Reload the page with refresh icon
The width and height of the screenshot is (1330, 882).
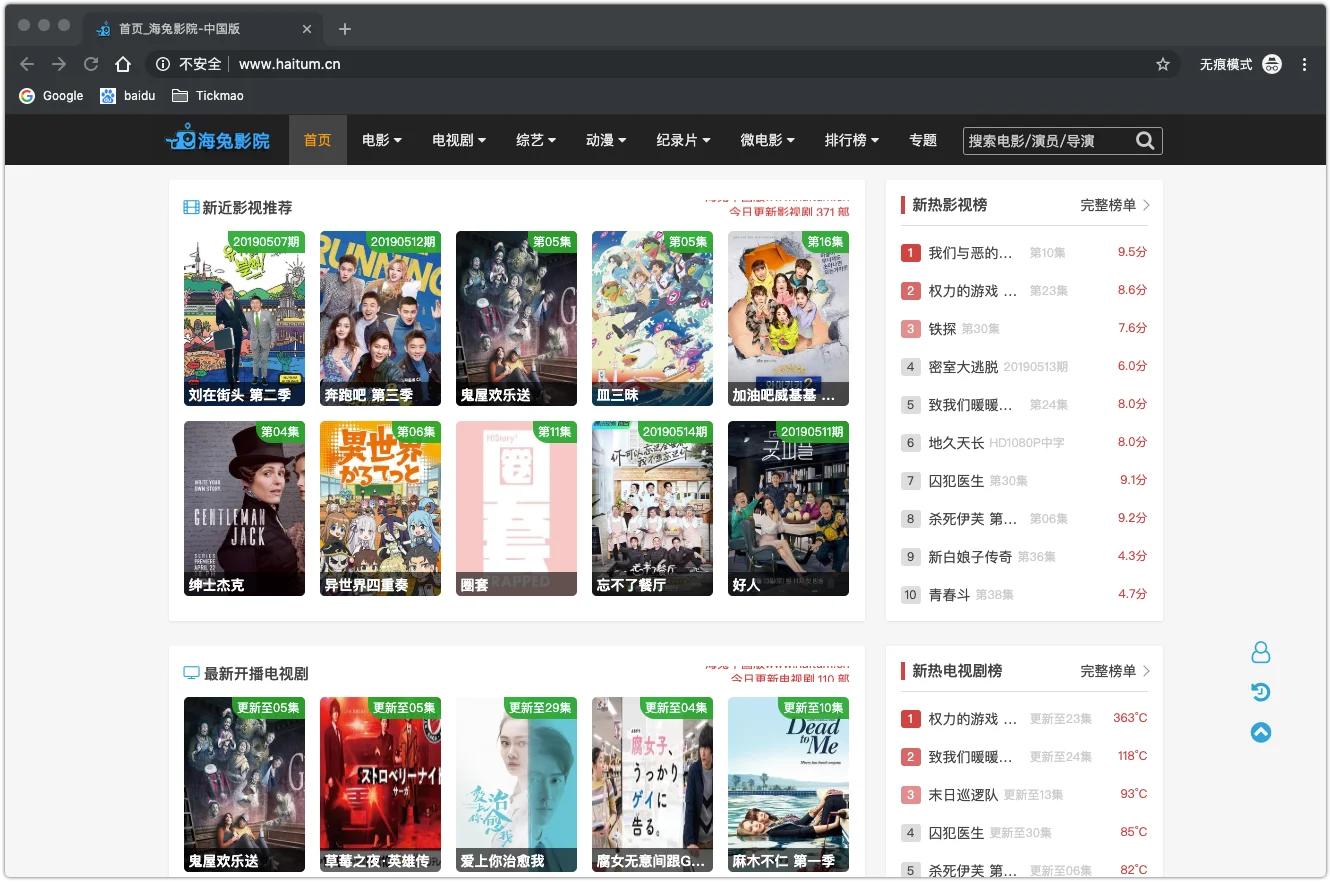click(91, 64)
